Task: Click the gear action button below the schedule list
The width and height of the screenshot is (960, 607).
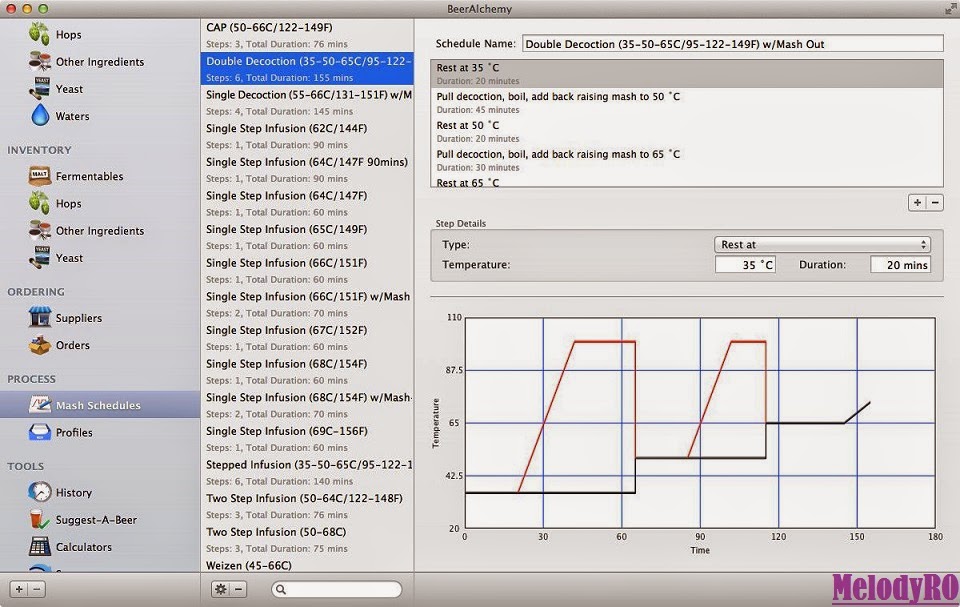Action: point(220,589)
